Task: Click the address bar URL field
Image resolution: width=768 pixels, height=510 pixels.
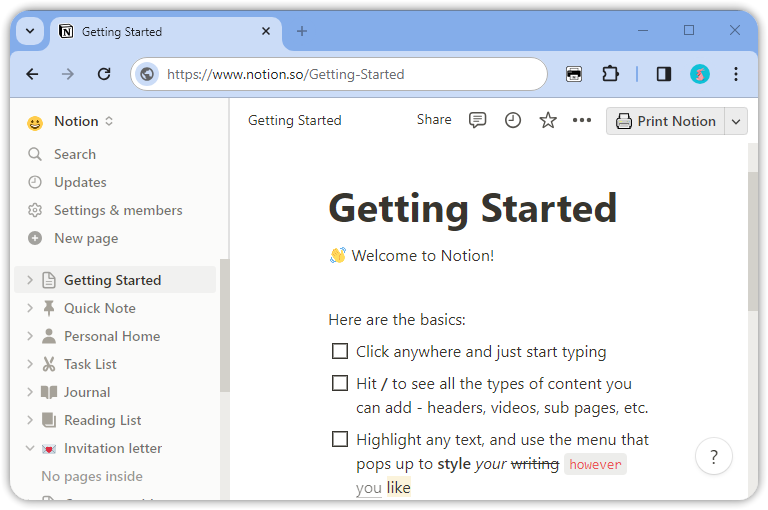Action: click(339, 74)
